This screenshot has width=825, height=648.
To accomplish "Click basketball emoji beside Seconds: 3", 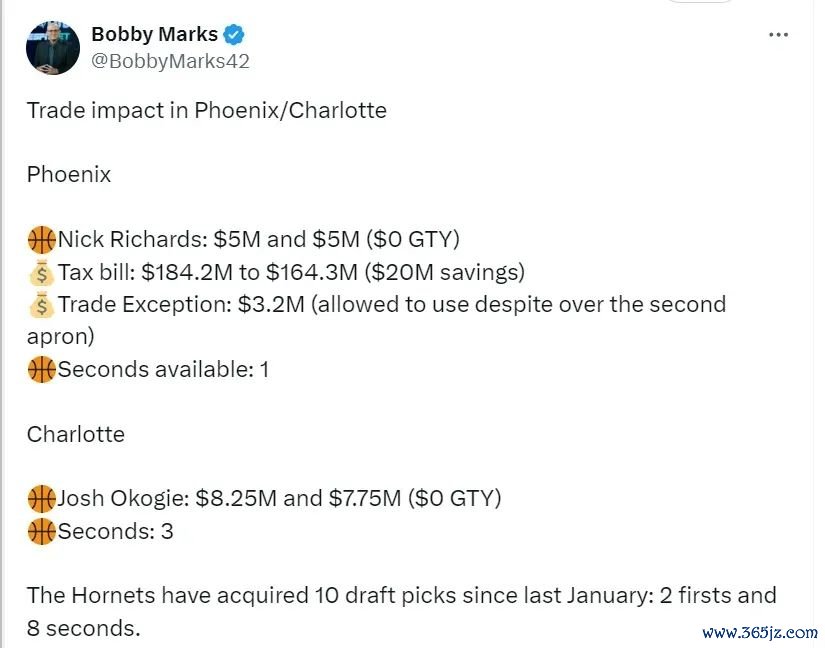I will 42,531.
